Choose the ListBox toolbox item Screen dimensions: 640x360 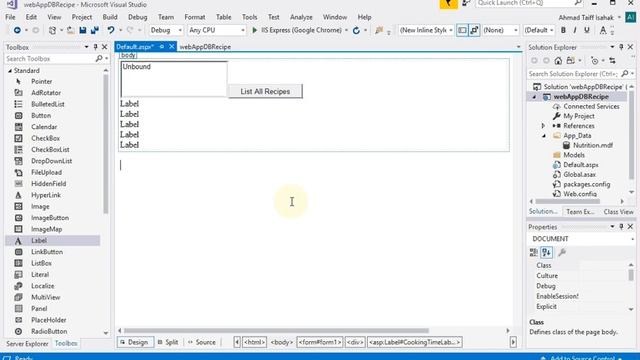pyautogui.click(x=41, y=263)
